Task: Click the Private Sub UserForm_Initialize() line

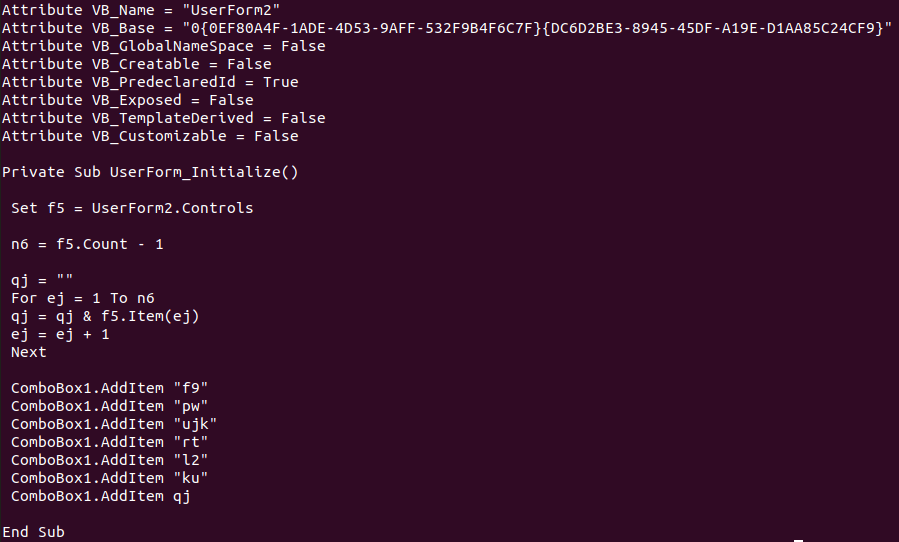Action: click(x=150, y=172)
